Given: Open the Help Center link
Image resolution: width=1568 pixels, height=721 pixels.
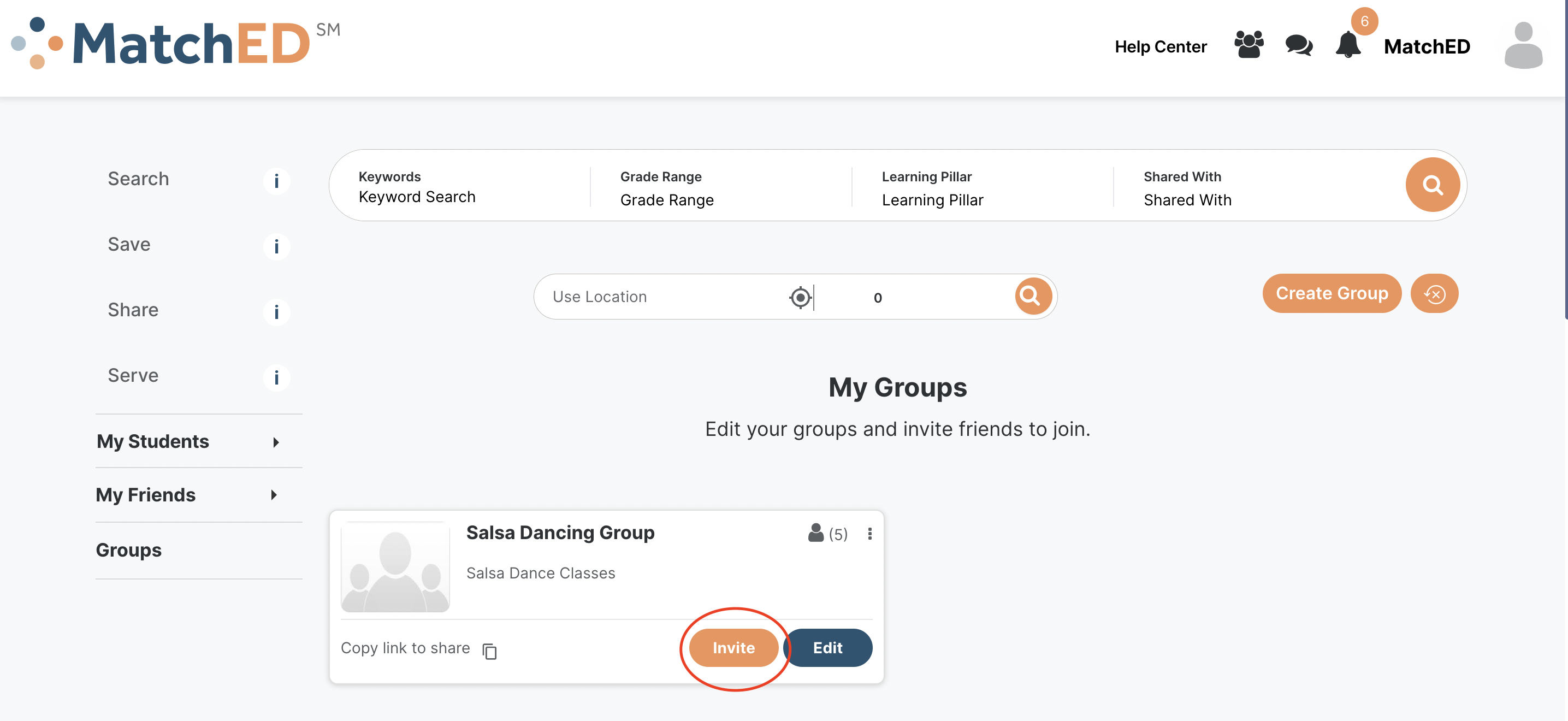Looking at the screenshot, I should coord(1160,46).
